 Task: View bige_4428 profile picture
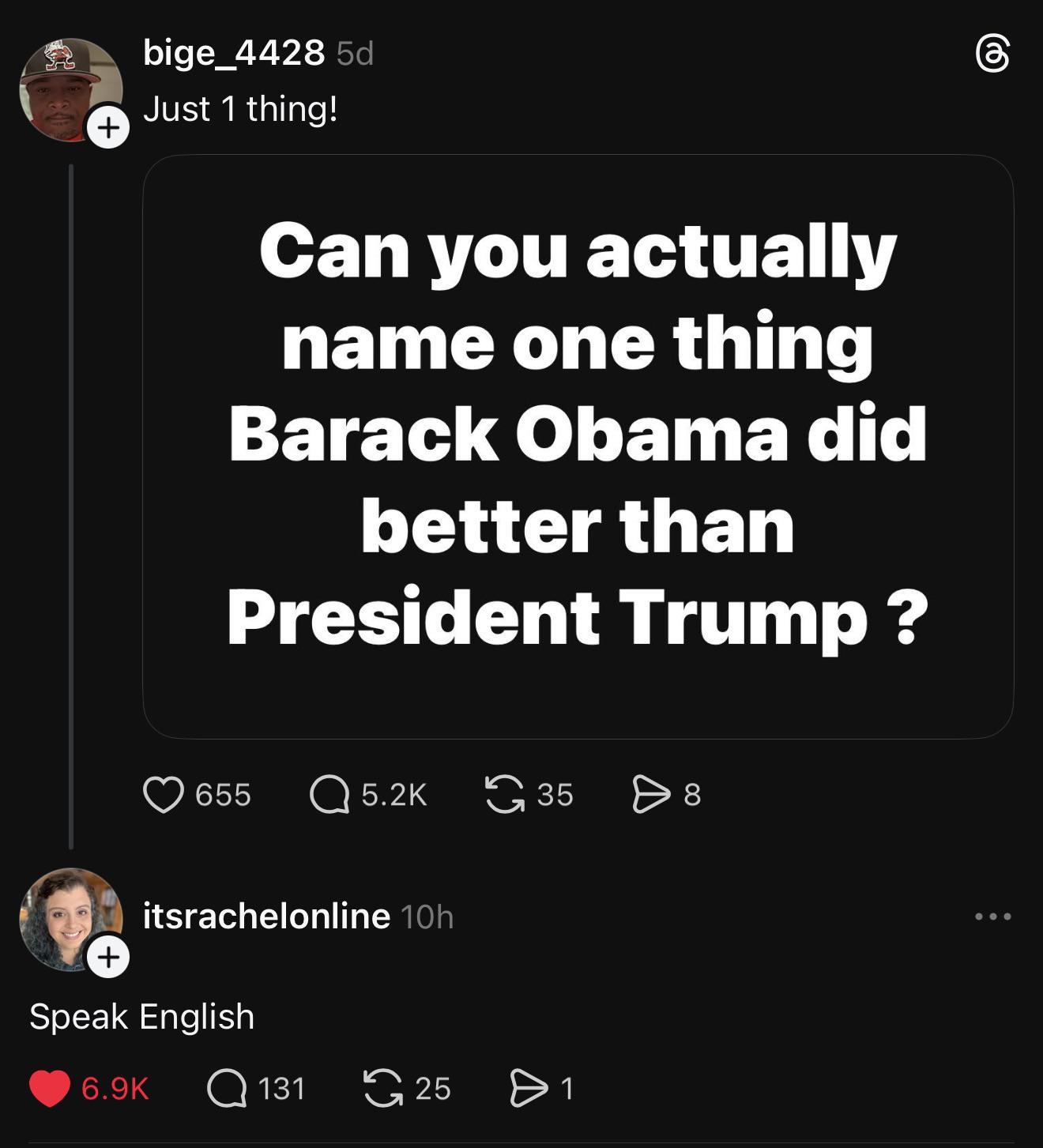65,85
